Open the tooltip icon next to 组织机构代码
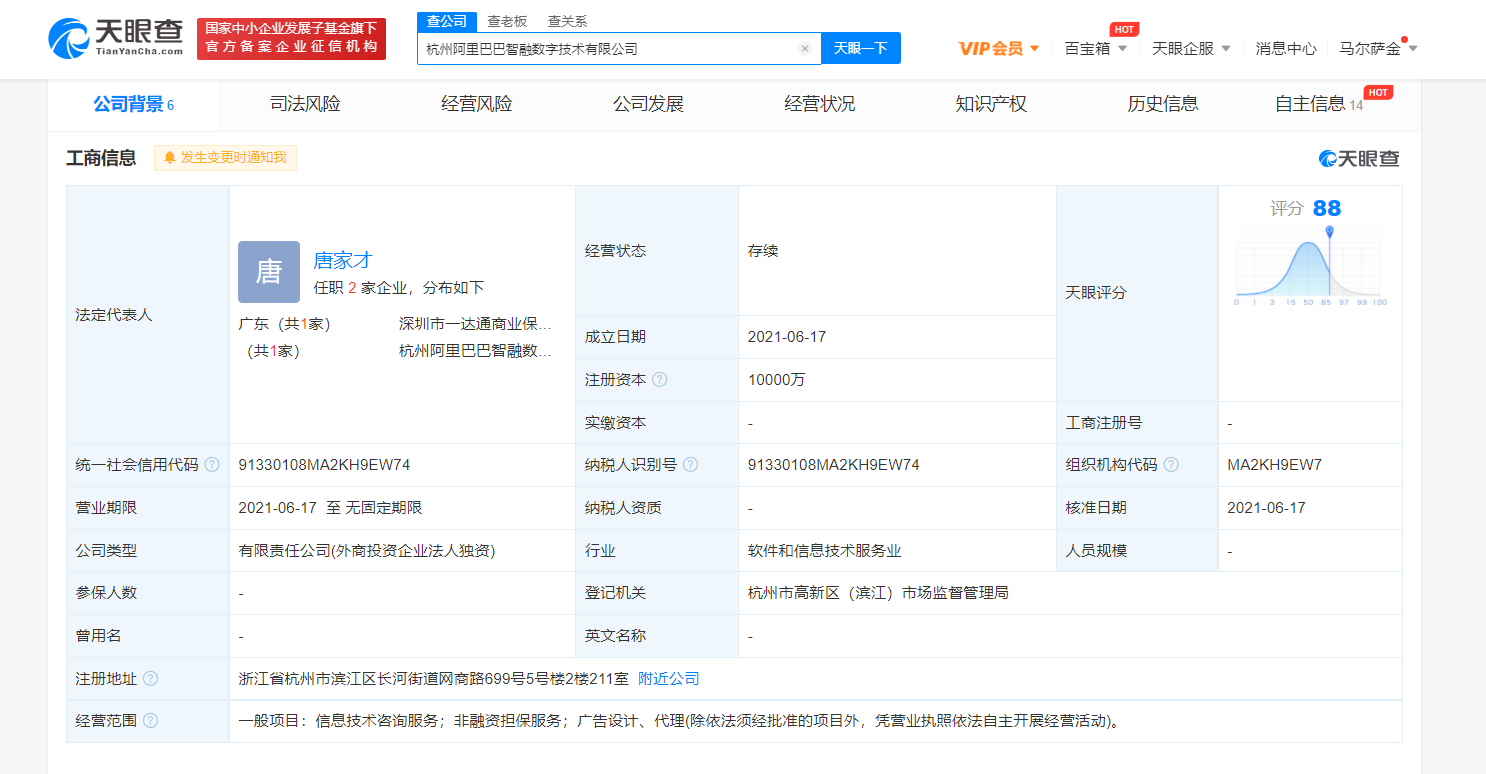Viewport: 1486px width, 774px height. tap(1173, 464)
